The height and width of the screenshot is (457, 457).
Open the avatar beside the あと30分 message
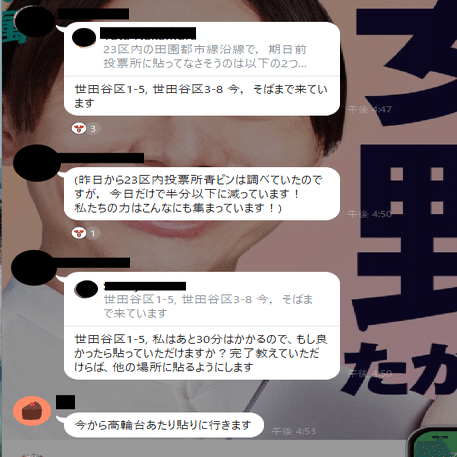tap(35, 267)
